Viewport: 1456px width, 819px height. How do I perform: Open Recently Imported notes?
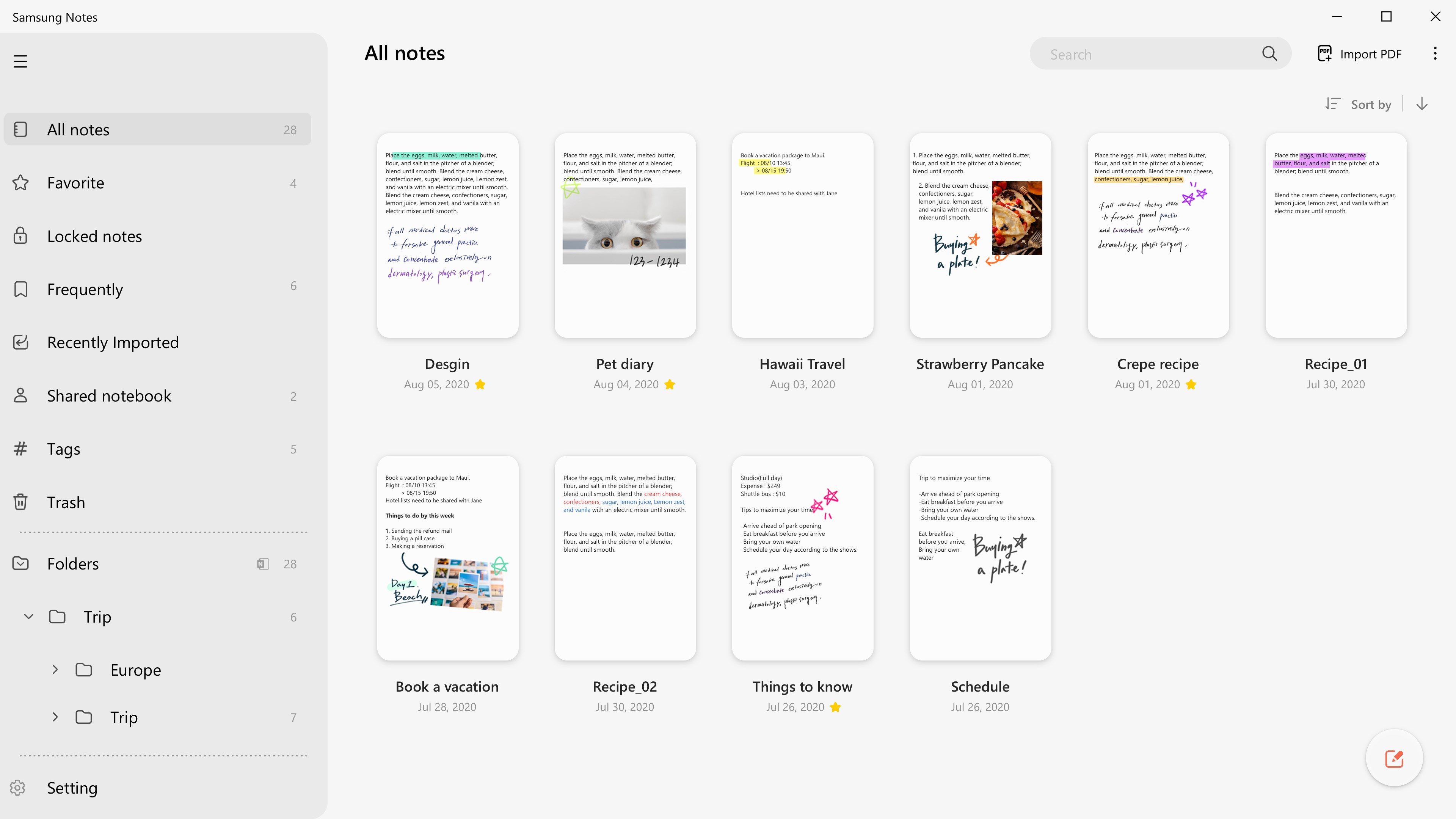tap(113, 342)
